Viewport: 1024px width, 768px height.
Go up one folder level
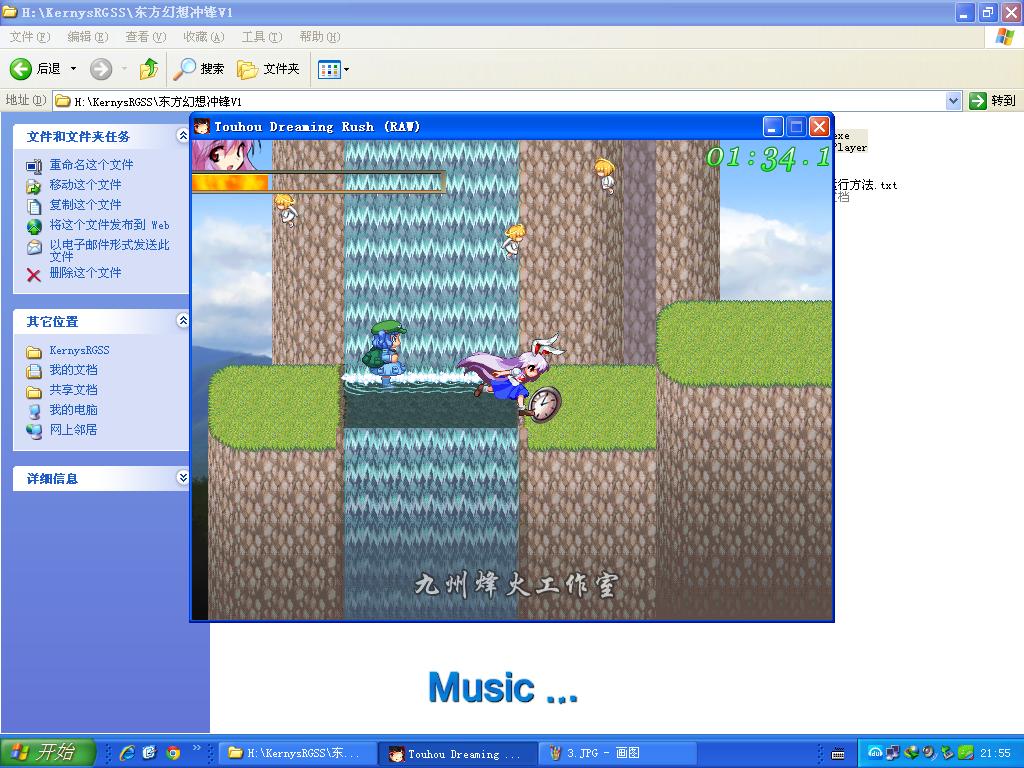point(149,69)
